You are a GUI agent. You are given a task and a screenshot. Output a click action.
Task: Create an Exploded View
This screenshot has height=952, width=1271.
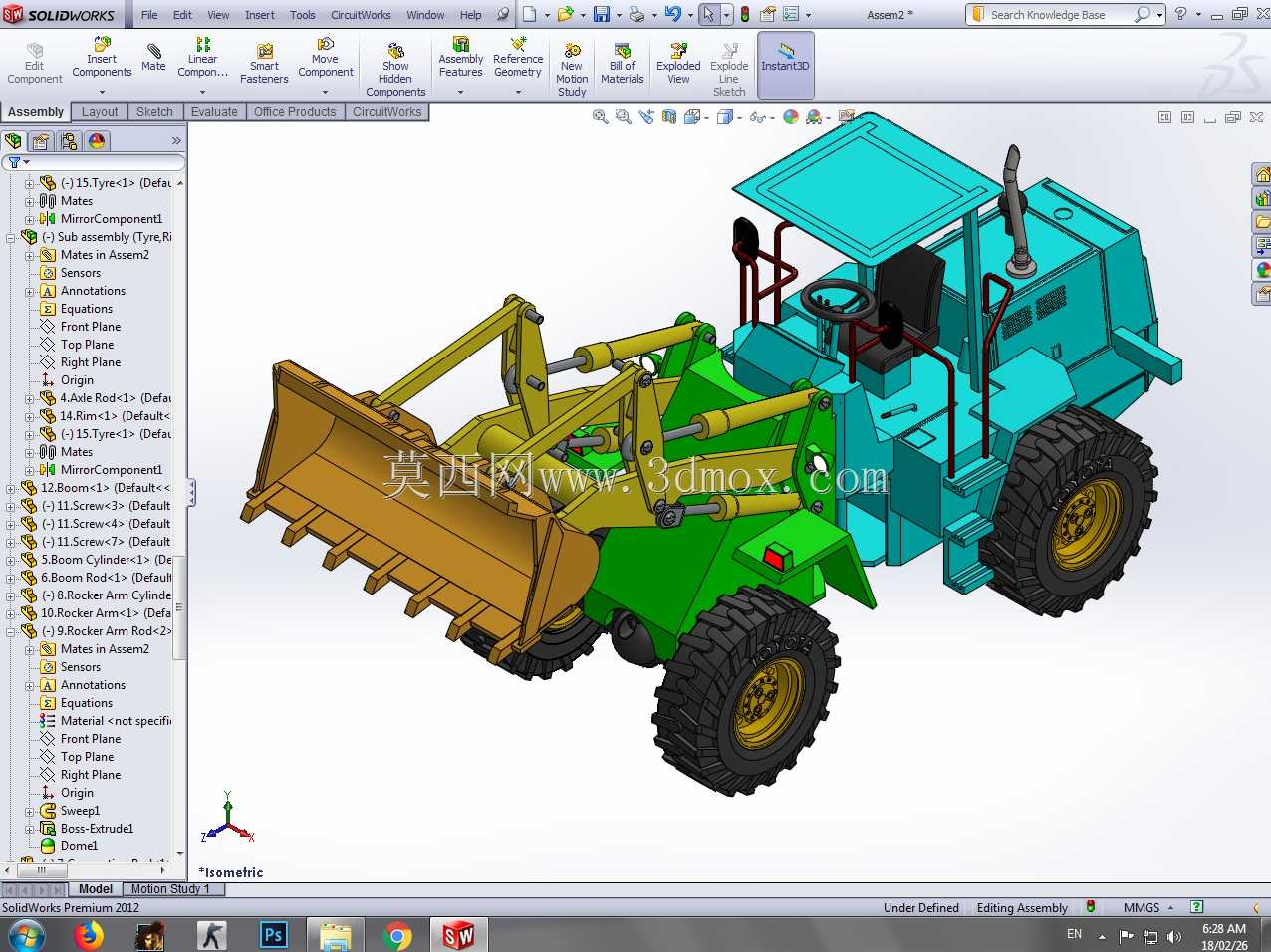pyautogui.click(x=678, y=64)
